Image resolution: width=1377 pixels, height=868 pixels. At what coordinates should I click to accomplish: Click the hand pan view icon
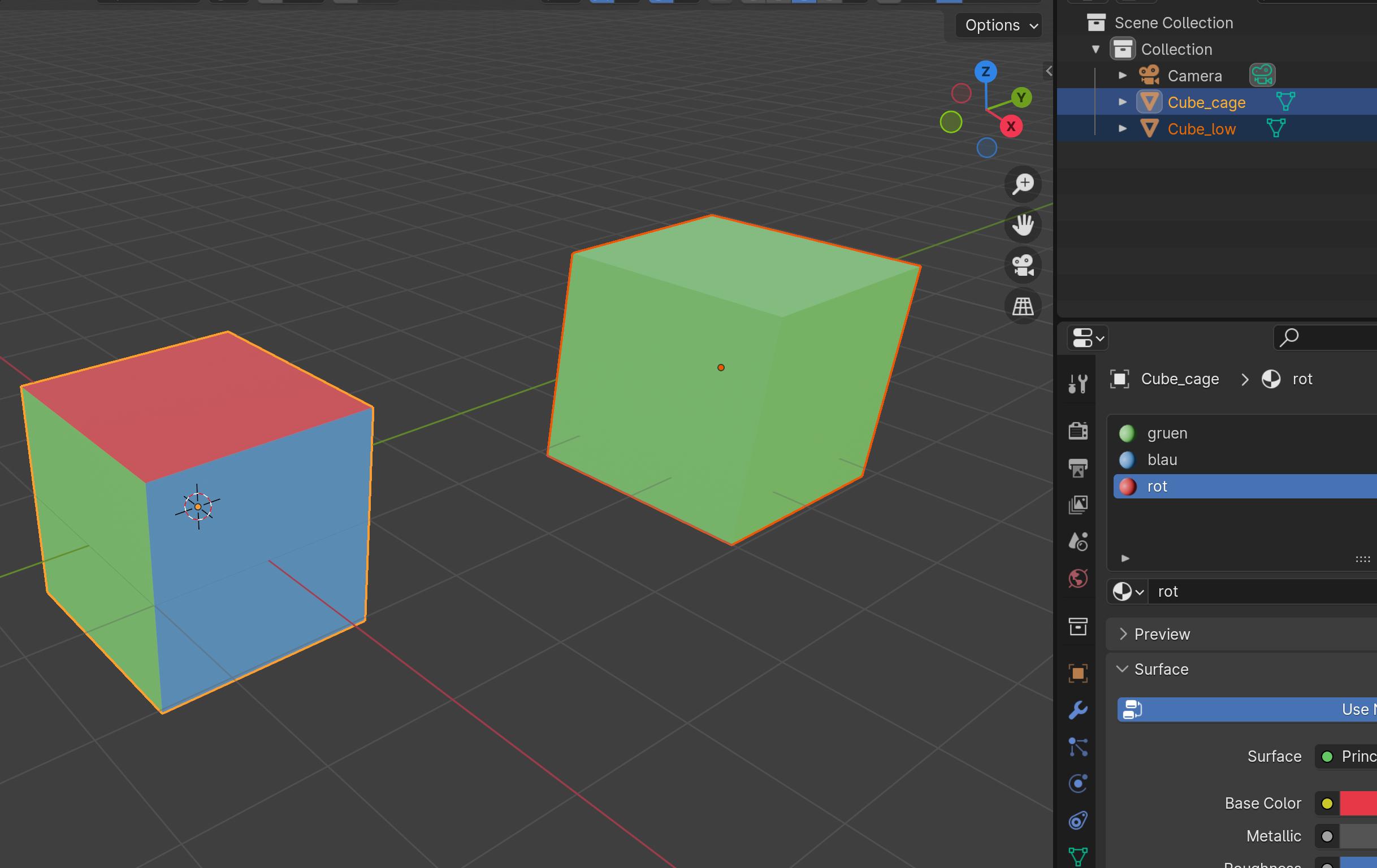pos(1023,225)
